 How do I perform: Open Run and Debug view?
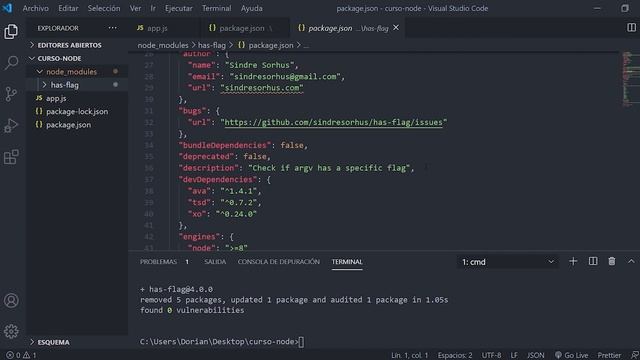pyautogui.click(x=11, y=125)
